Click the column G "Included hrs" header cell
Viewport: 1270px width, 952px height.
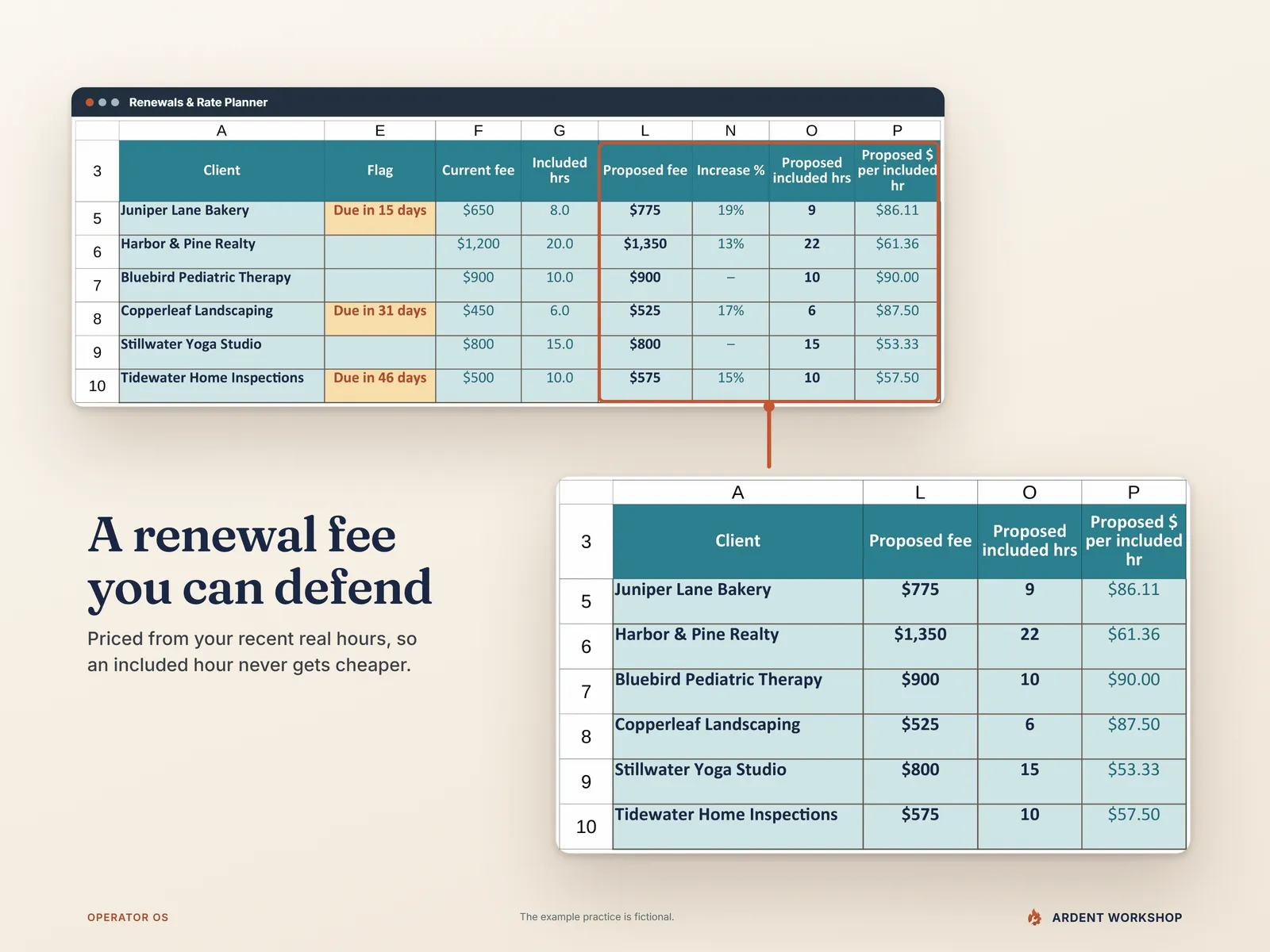click(560, 171)
